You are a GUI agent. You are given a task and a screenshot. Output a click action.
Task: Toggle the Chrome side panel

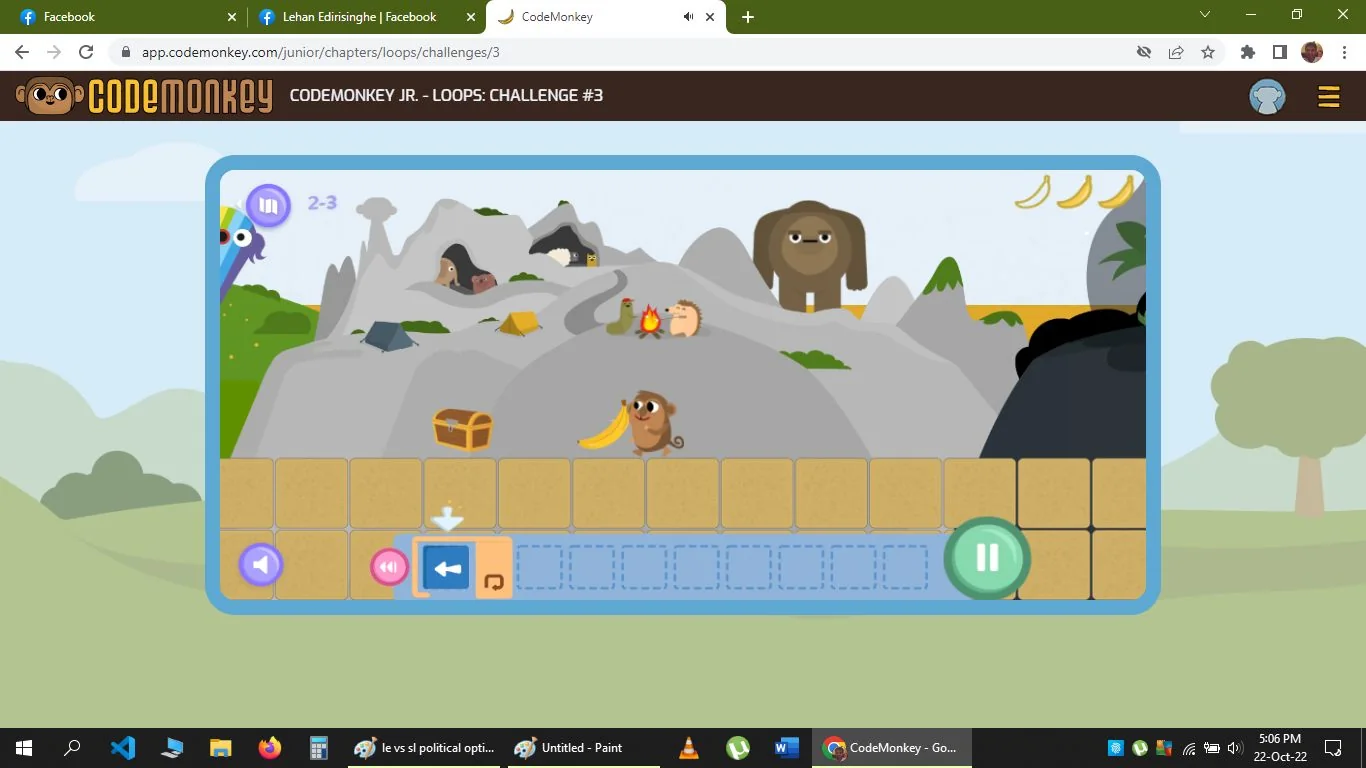click(1279, 52)
